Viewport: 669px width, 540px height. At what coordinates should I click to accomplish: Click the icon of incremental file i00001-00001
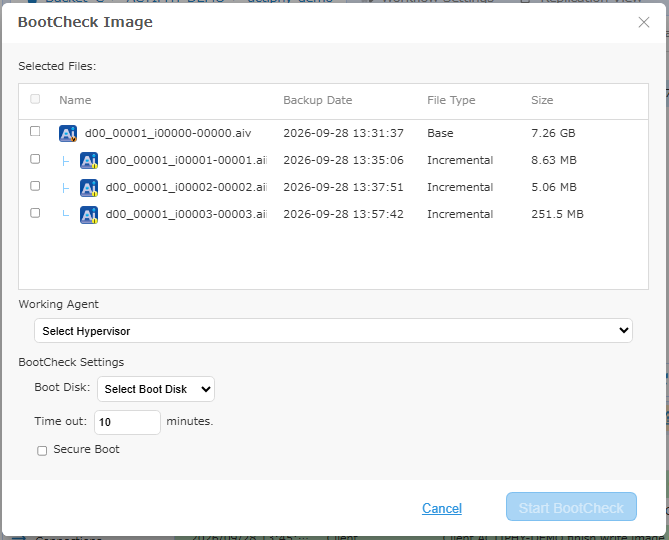click(89, 160)
